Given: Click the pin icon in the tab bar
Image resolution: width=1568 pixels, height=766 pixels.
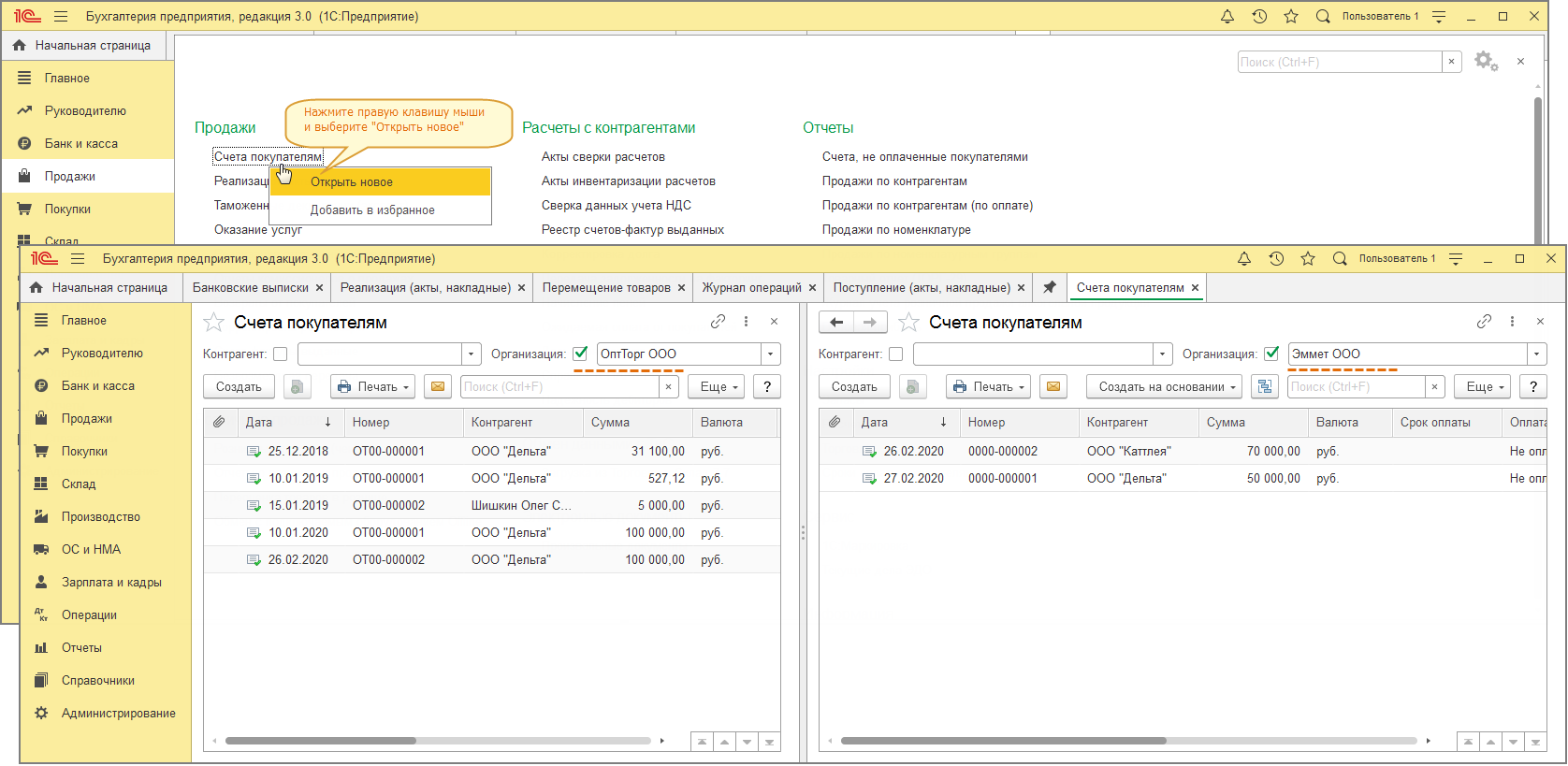Looking at the screenshot, I should click(x=1050, y=287).
